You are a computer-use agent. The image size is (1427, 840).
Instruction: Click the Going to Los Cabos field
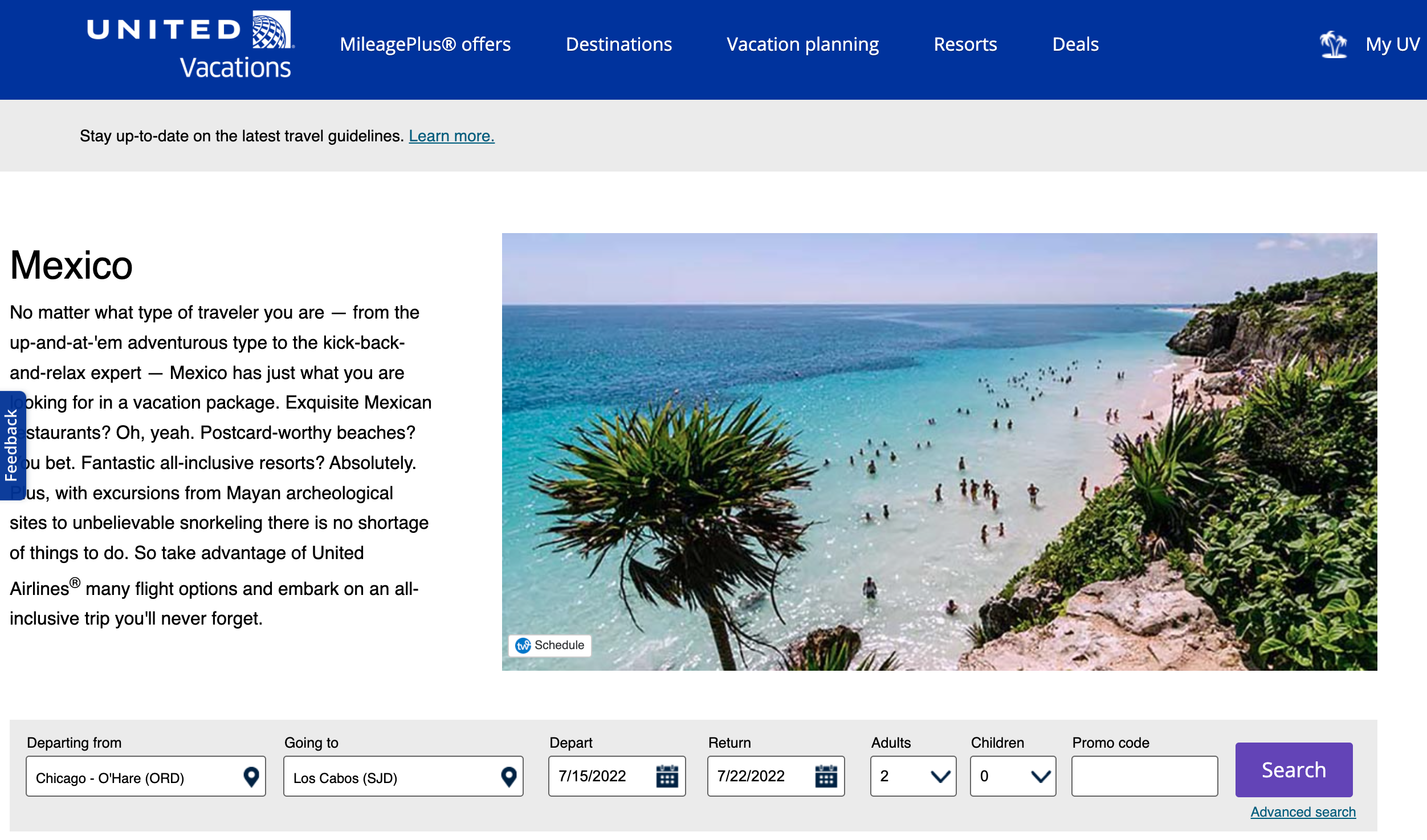(403, 776)
